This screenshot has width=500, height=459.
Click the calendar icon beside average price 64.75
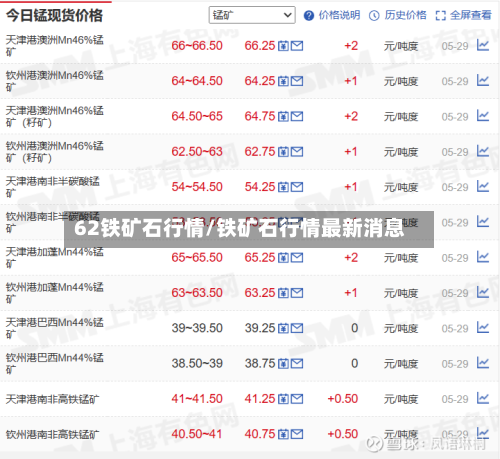coord(283,116)
